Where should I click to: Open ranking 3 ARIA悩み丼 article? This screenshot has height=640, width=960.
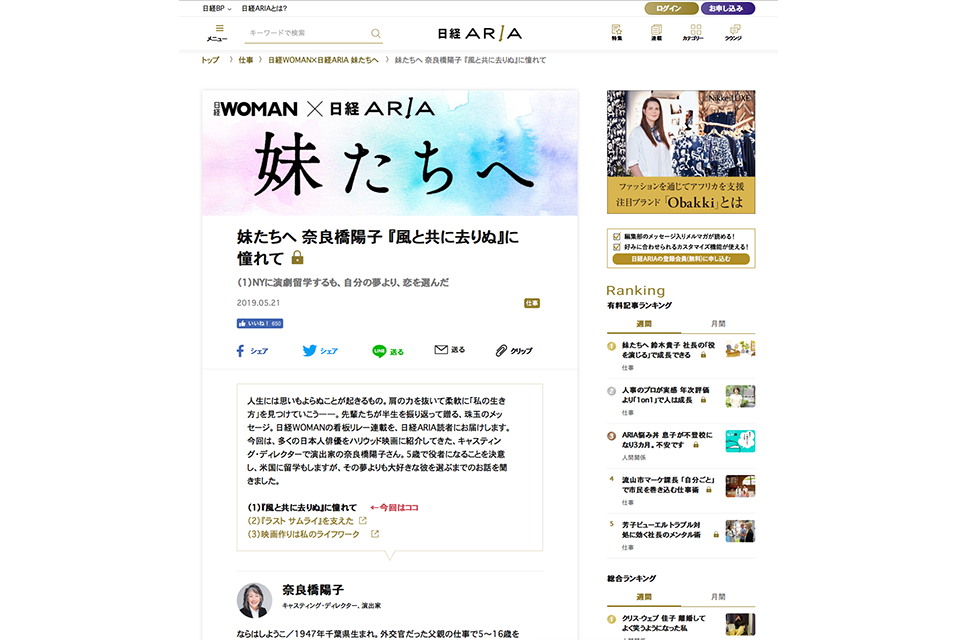tap(667, 440)
